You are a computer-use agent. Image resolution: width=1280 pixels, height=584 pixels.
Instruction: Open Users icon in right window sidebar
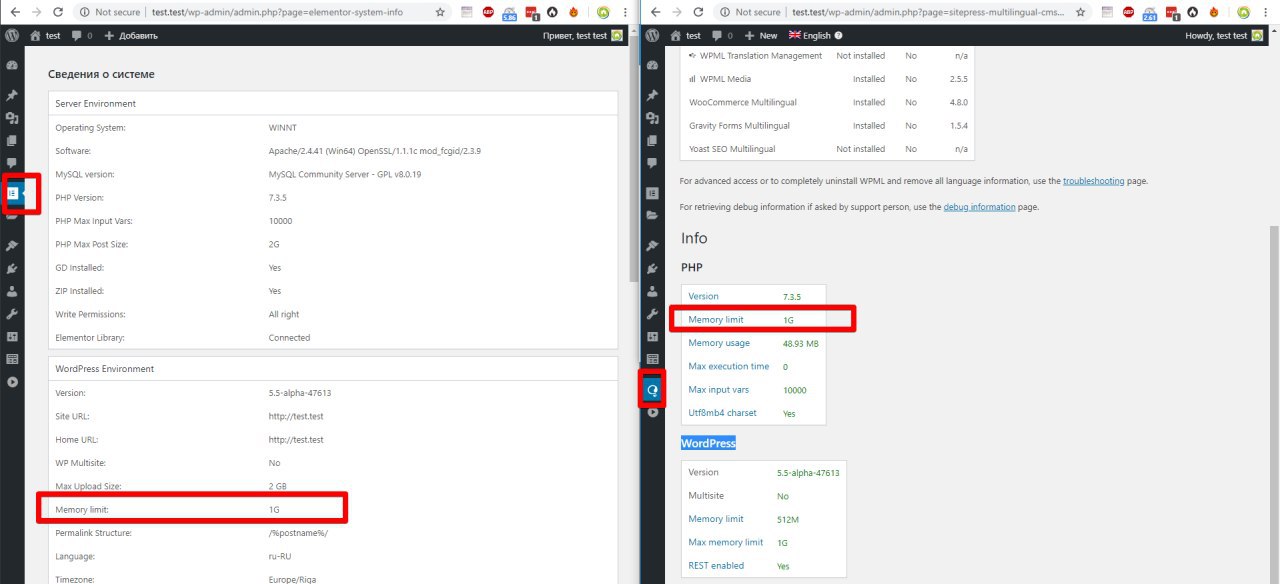[x=653, y=291]
